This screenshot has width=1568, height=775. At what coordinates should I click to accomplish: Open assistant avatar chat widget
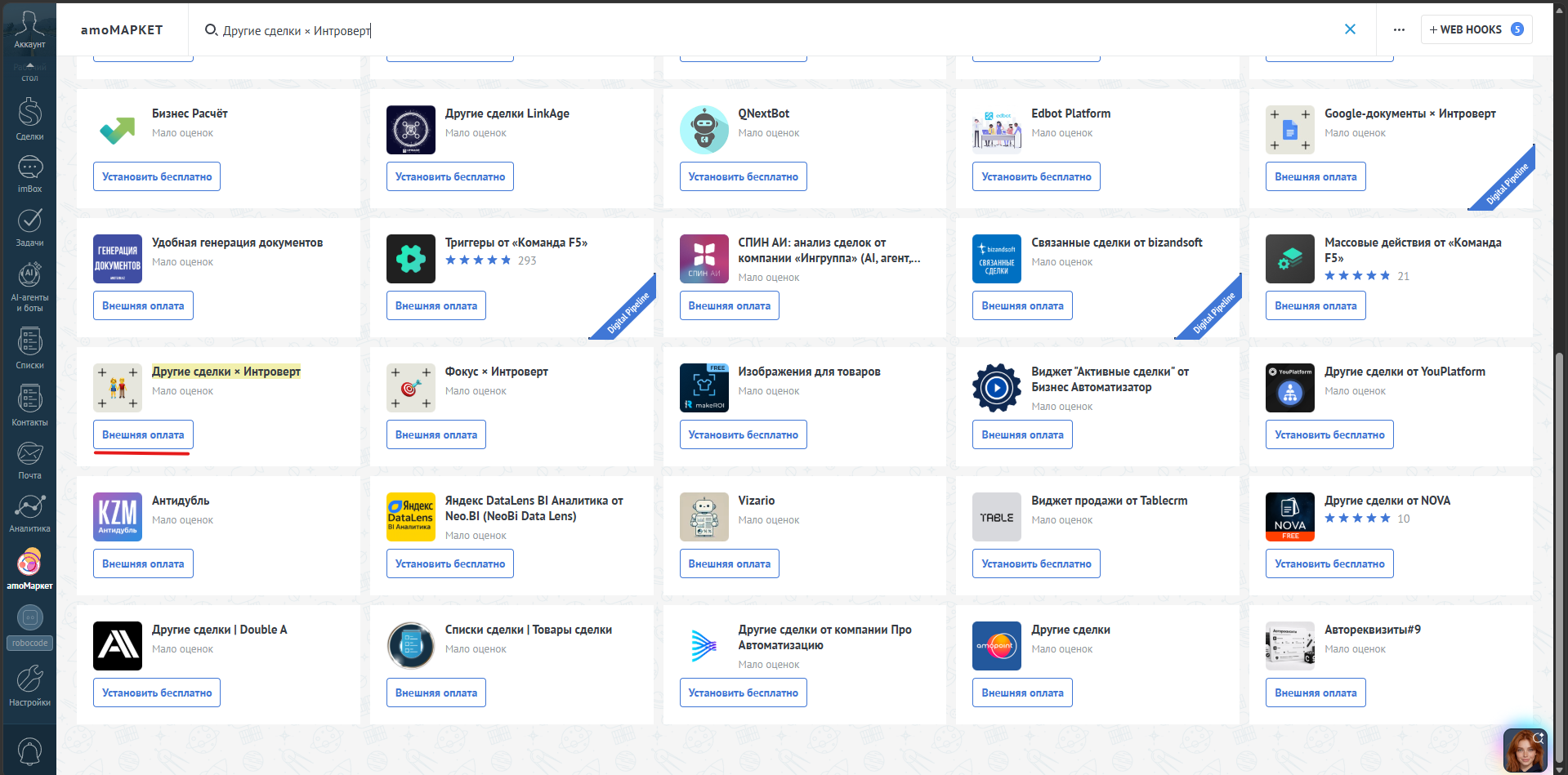pos(1525,751)
